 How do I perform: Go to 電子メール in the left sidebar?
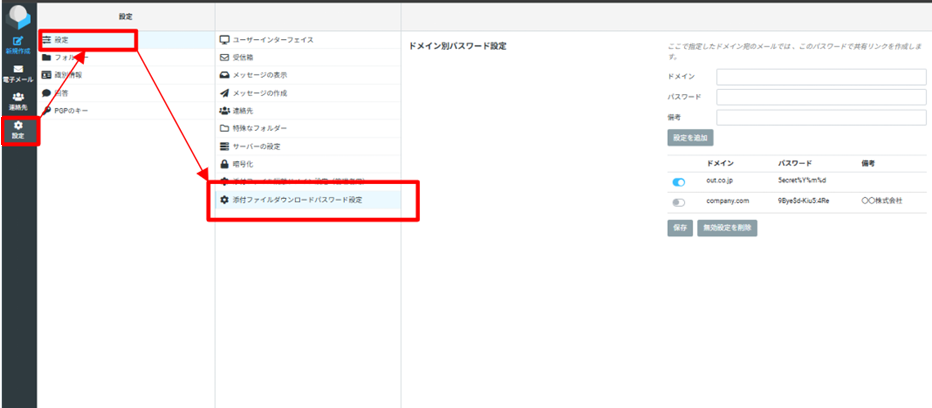pyautogui.click(x=18, y=74)
